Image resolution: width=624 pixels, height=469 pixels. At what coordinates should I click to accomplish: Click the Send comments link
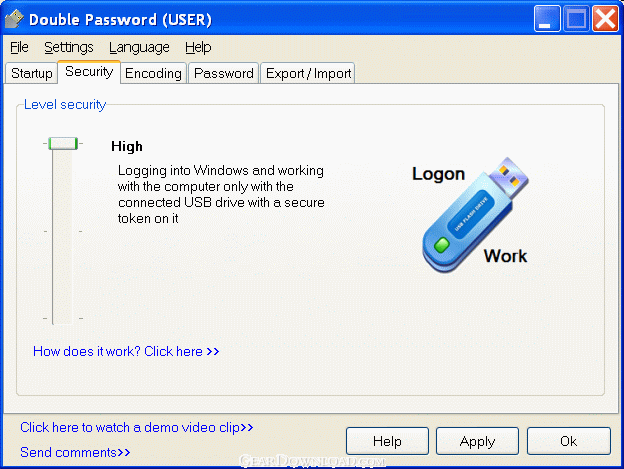(x=75, y=452)
